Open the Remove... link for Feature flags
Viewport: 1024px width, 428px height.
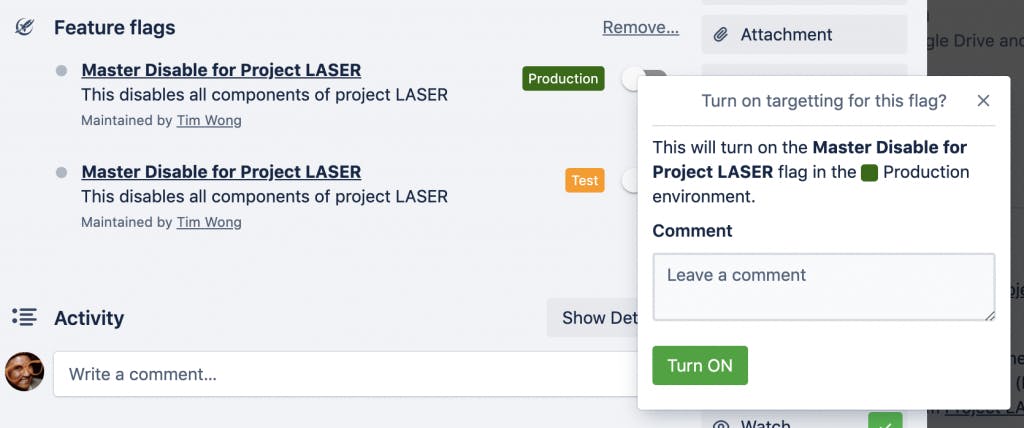[x=641, y=27]
